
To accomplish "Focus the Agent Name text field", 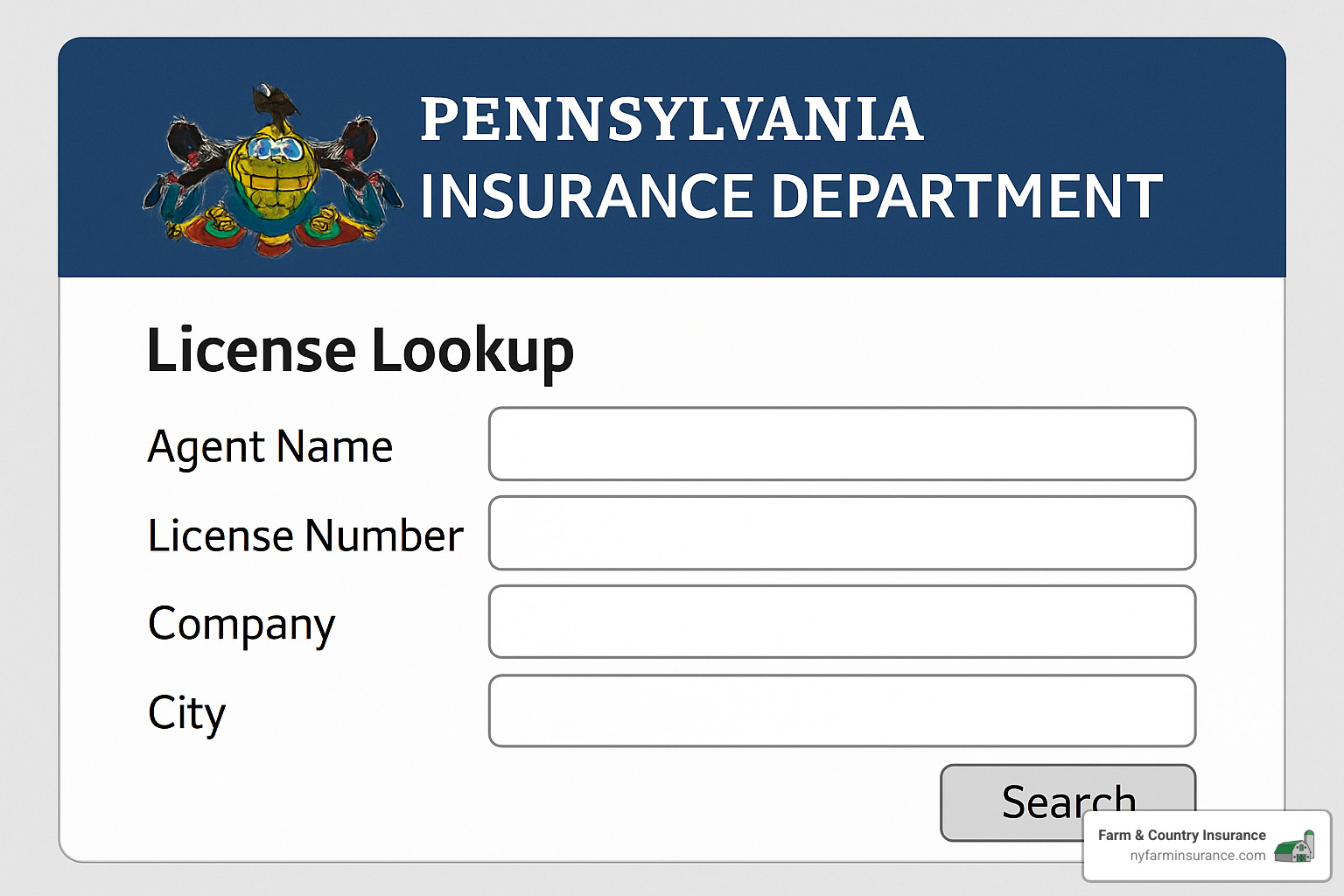I will [842, 444].
